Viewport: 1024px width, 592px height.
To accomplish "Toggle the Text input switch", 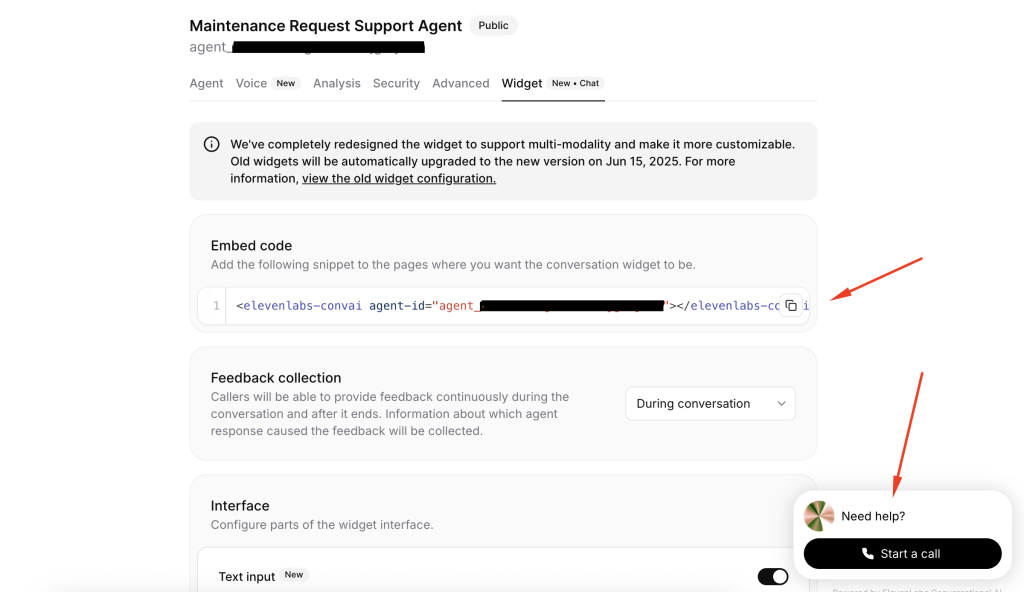I will pos(773,576).
